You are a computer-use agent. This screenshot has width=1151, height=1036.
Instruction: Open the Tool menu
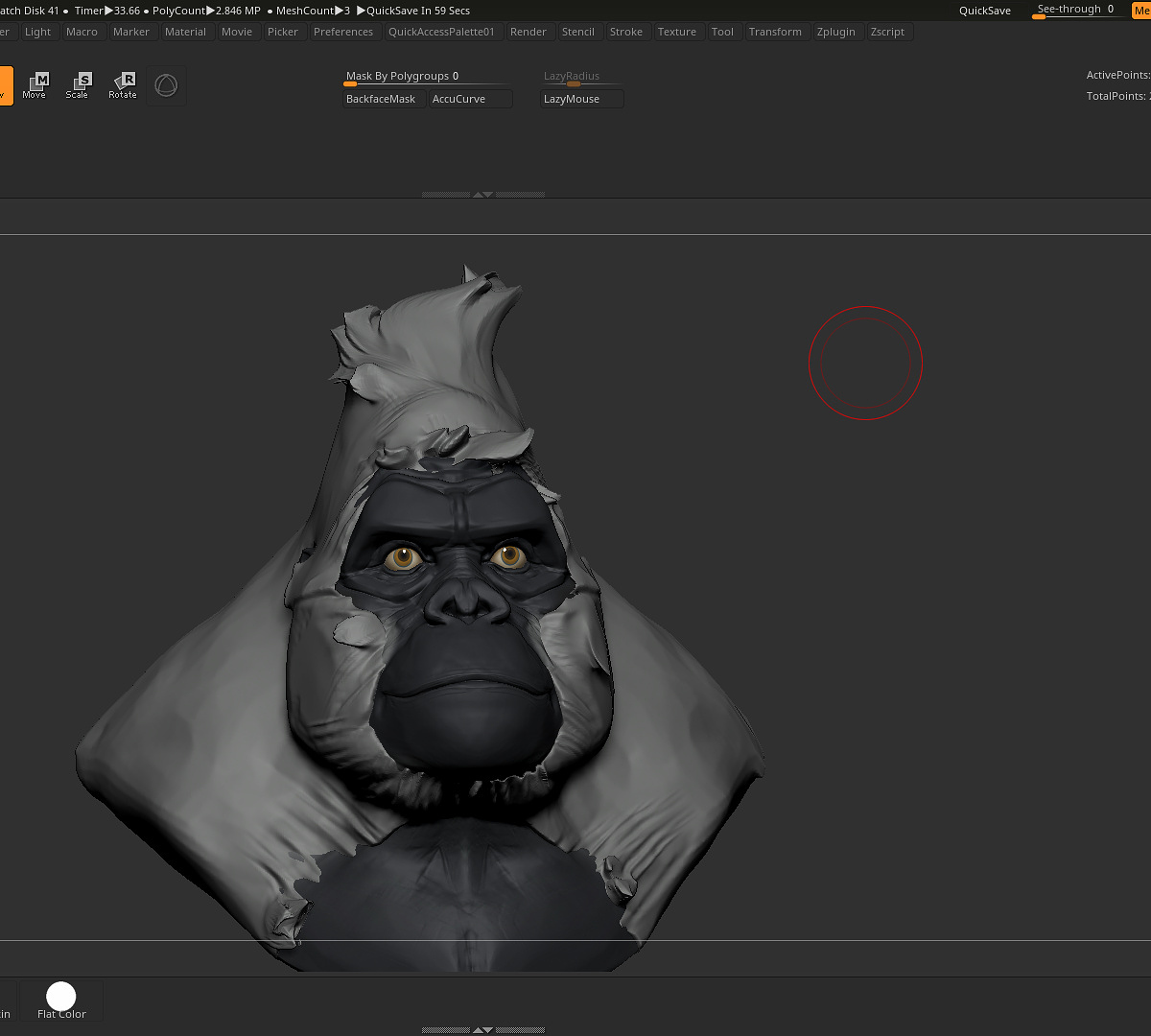(x=723, y=32)
